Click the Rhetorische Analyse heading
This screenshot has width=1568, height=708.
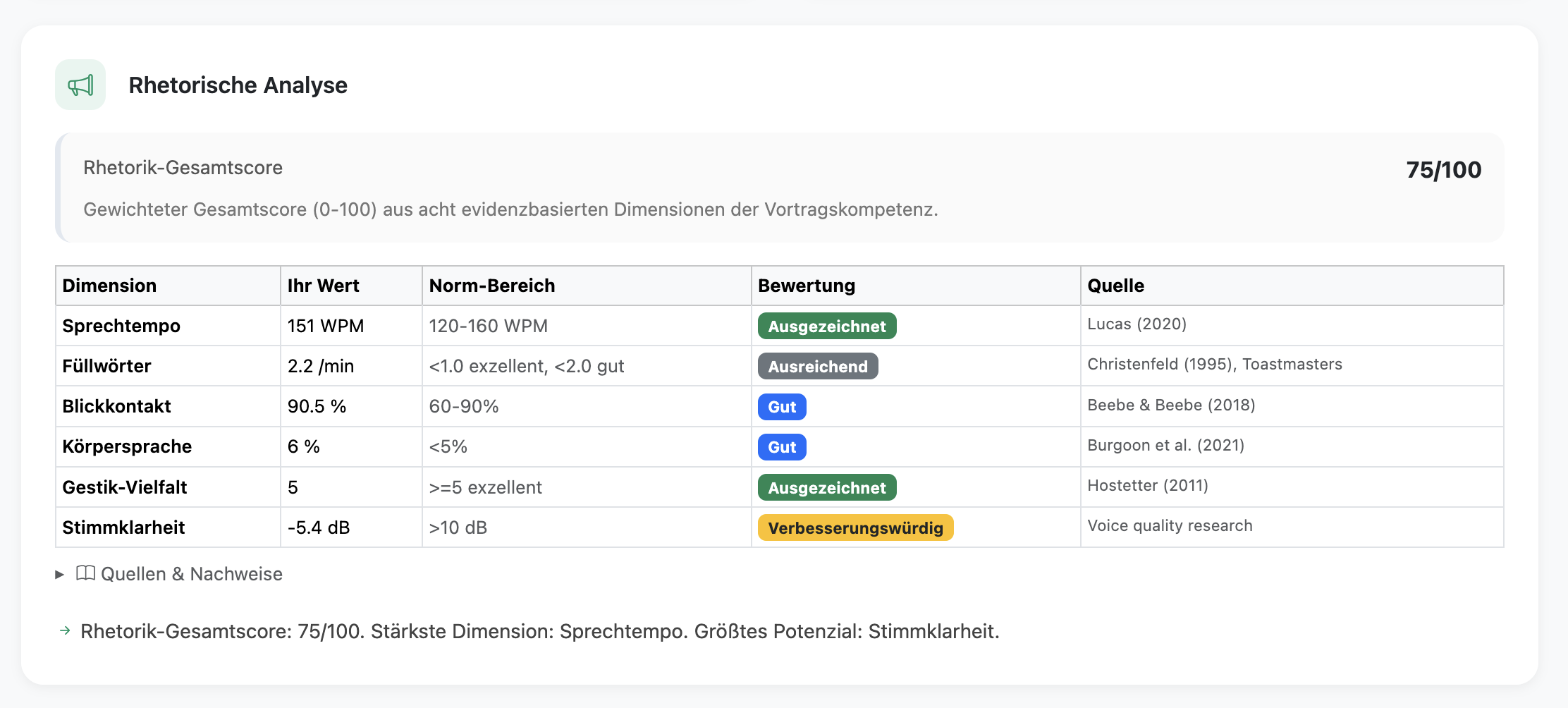tap(238, 85)
